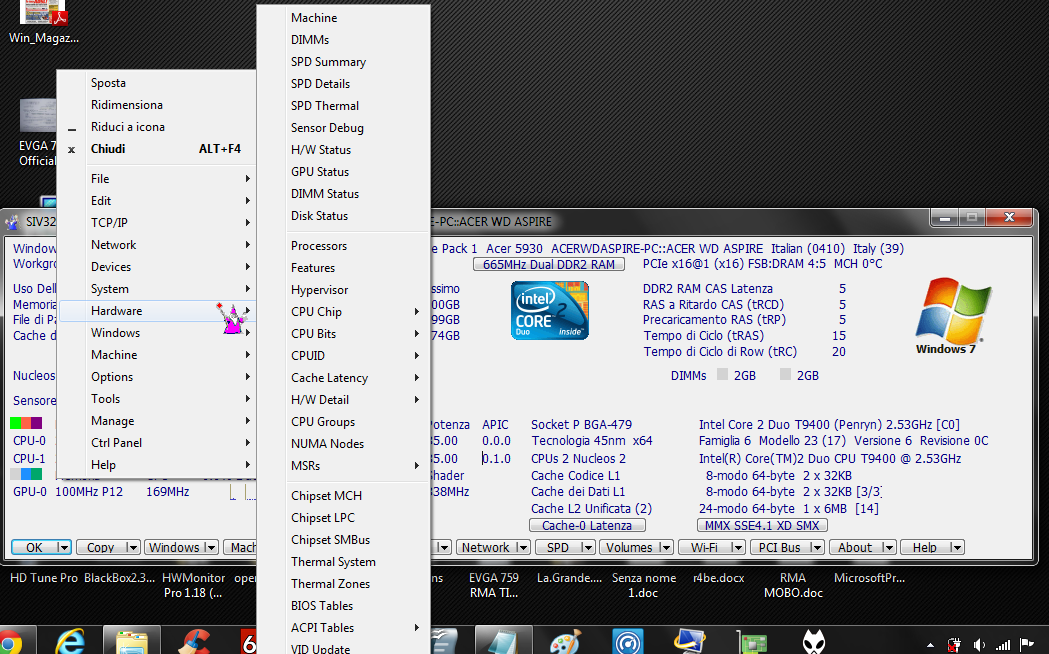The height and width of the screenshot is (654, 1049).
Task: Open the OK button dropdown arrow
Action: [63, 548]
